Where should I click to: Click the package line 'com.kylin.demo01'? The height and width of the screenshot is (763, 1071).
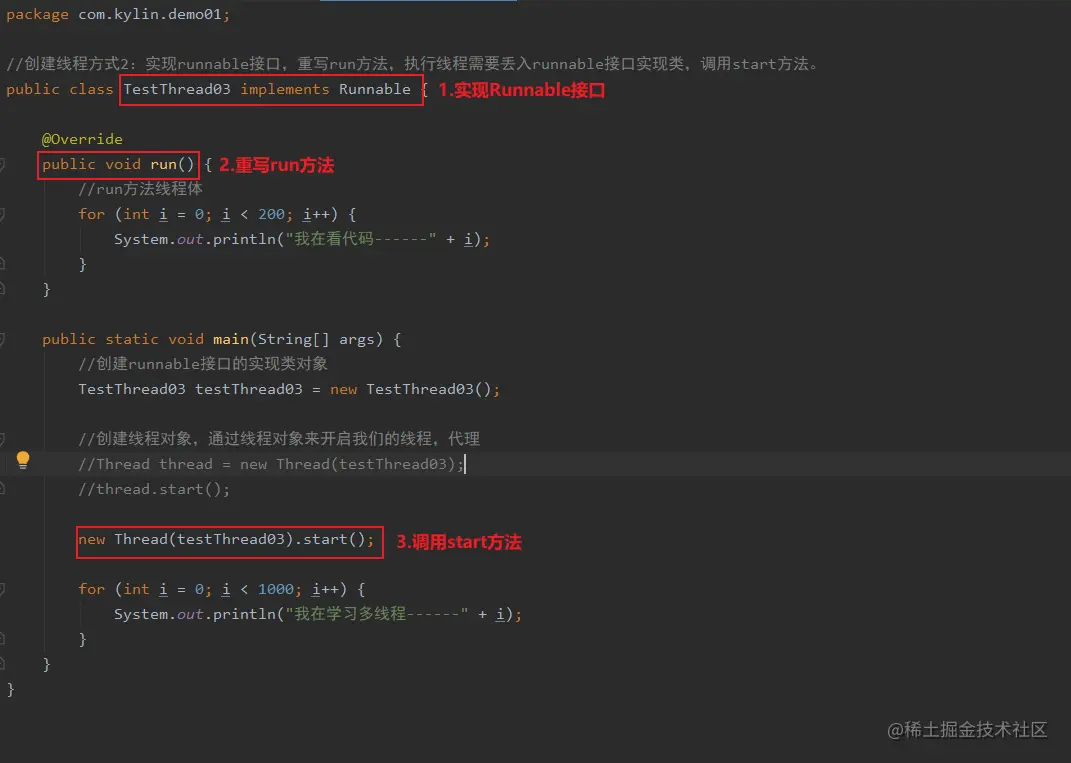pos(154,14)
